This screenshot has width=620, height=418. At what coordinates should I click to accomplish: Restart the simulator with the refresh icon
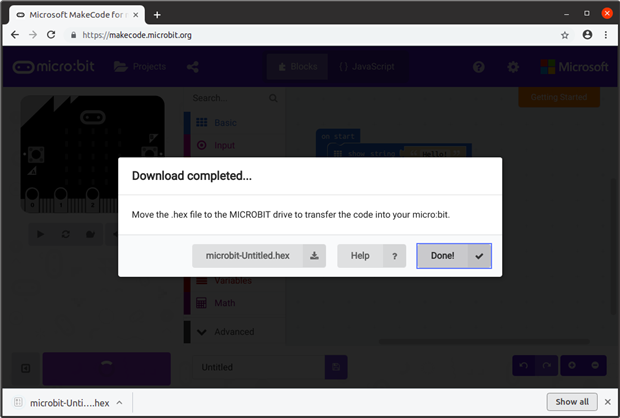(x=66, y=235)
